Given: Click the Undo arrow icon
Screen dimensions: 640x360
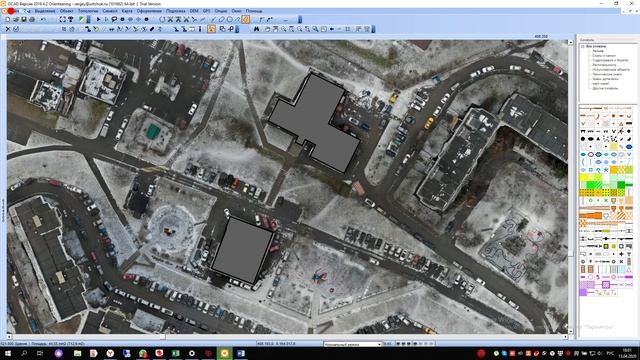Looking at the screenshot, I should 43,19.
